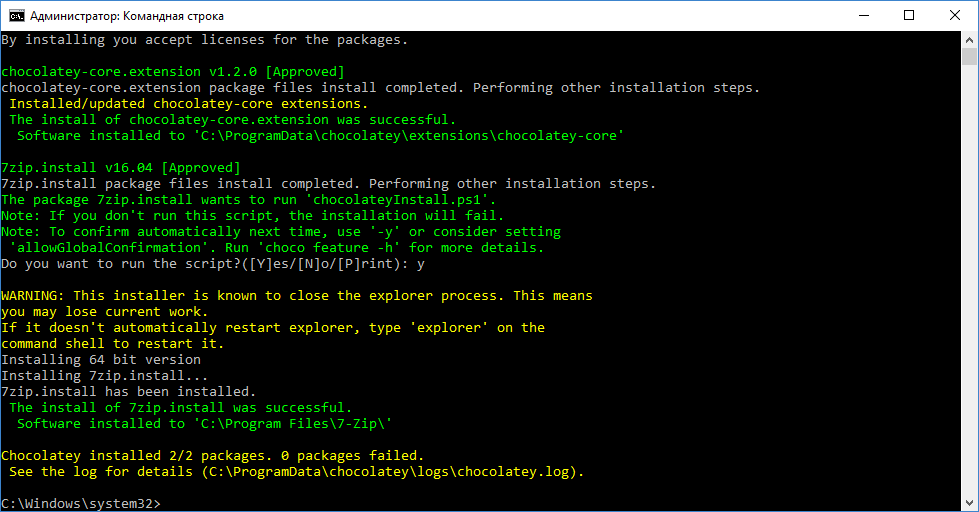Click the scrollbar up arrow
The height and width of the screenshot is (512, 979).
tap(969, 39)
